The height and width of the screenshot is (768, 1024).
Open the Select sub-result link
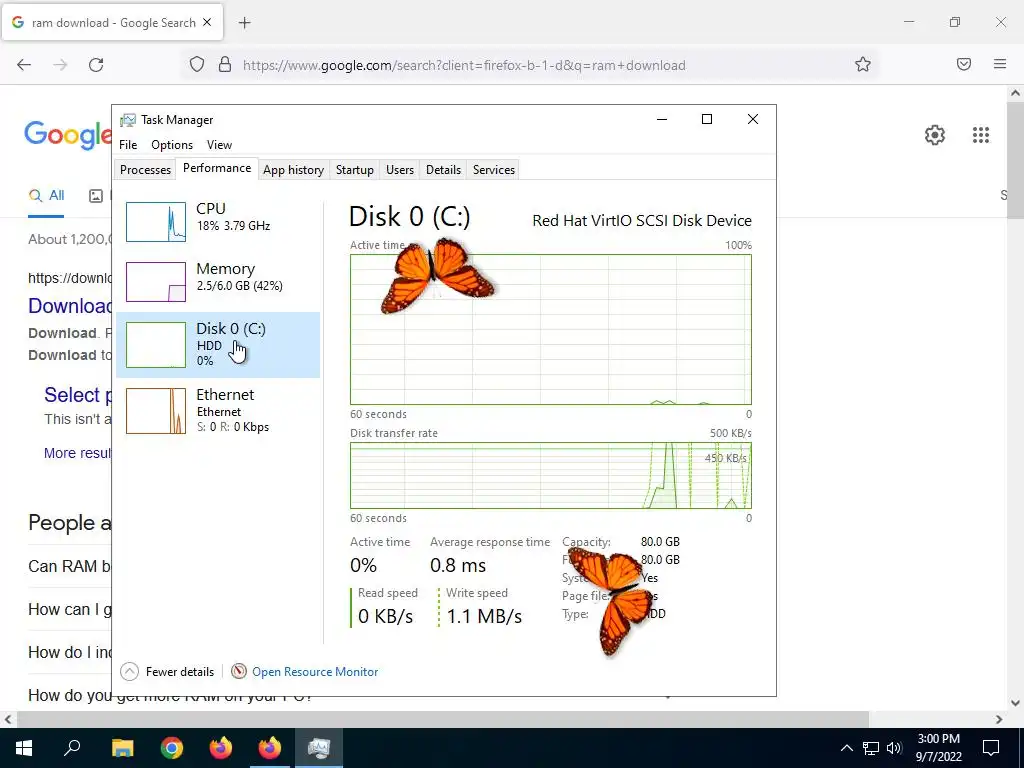click(78, 395)
